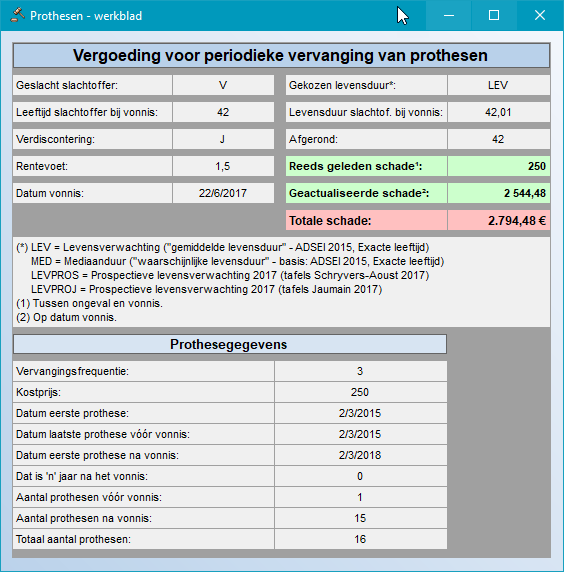The image size is (564, 572).
Task: Click the "Dat is 'n' jaar na het vonnis:" label
Action: click(x=143, y=476)
